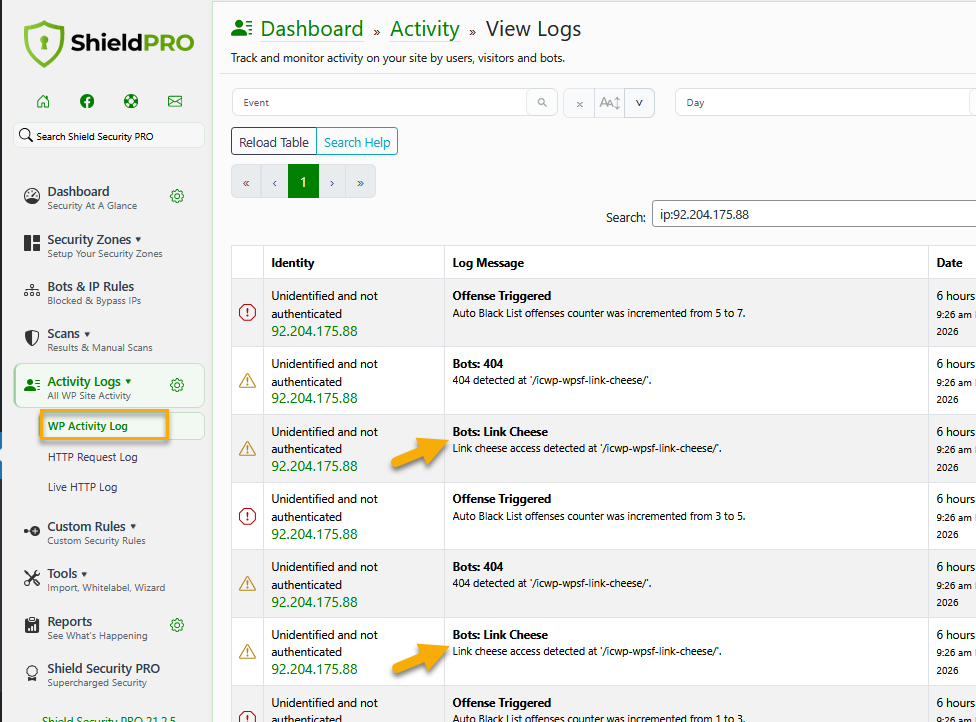Click the ShieldPRO shield logo
The height and width of the screenshot is (722, 976).
pyautogui.click(x=44, y=43)
